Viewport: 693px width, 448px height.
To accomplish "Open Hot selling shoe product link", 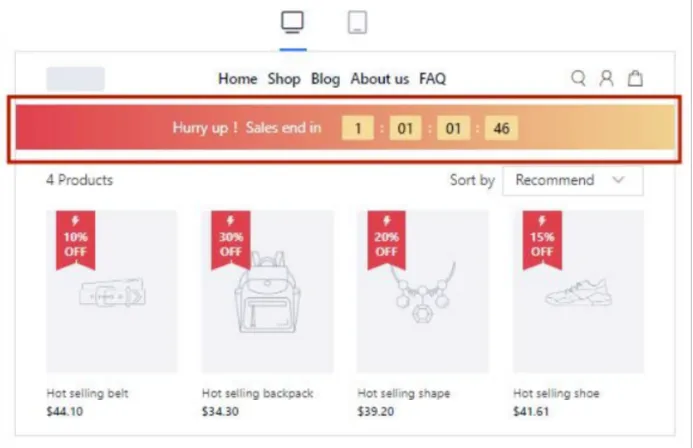I will [x=556, y=393].
